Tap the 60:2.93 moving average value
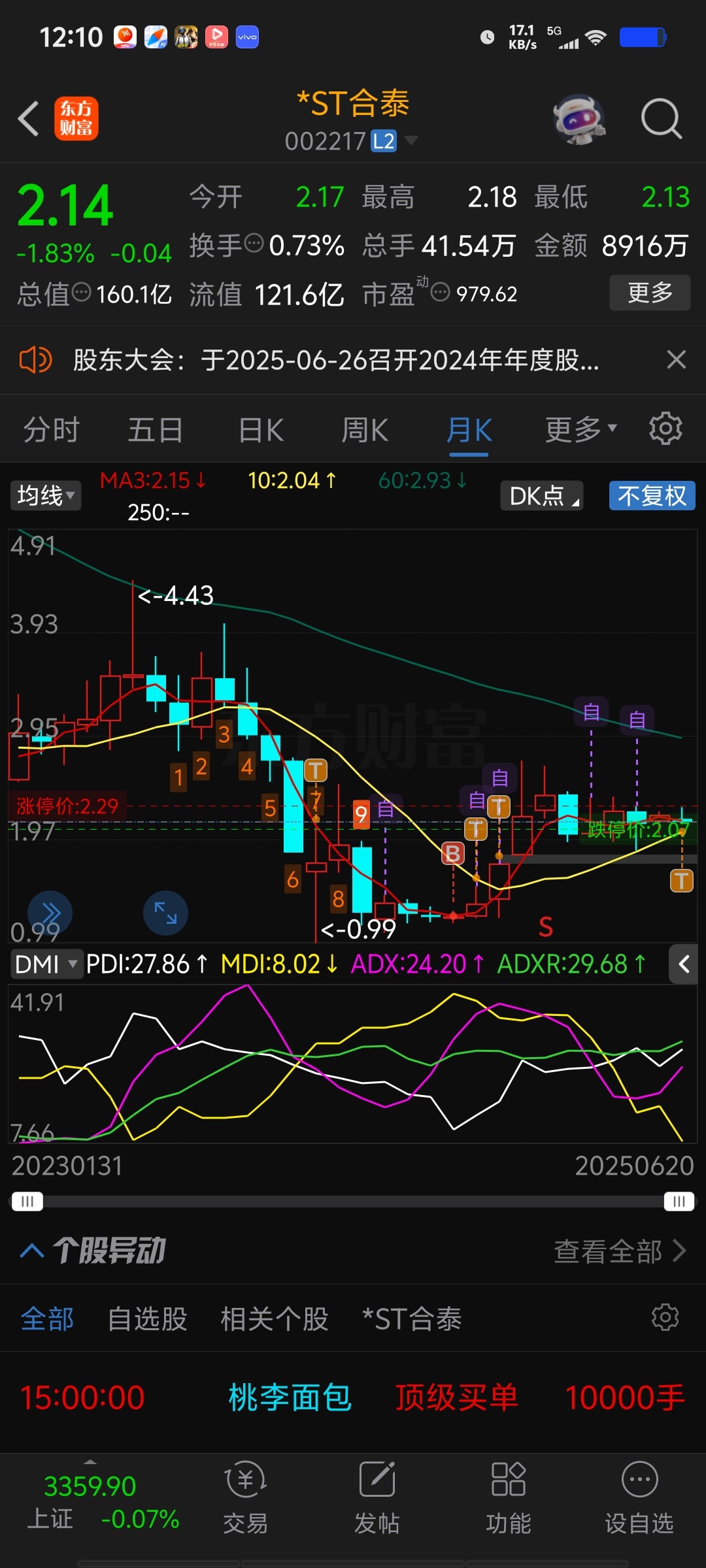 [423, 481]
